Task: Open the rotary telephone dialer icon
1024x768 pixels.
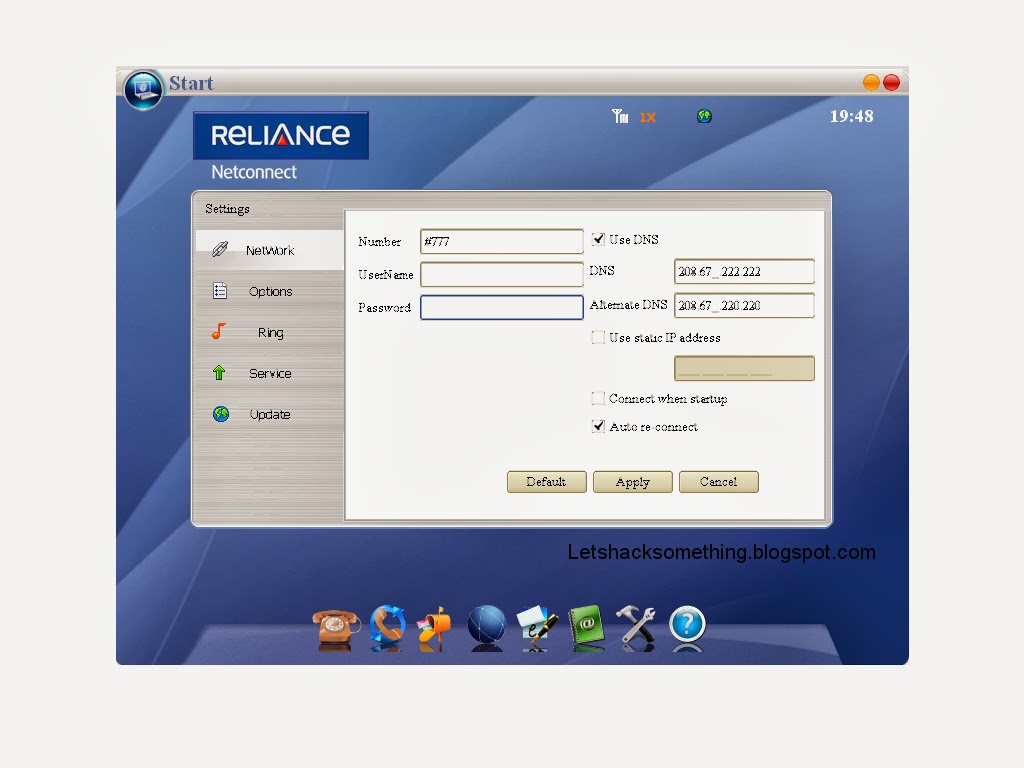Action: [x=336, y=628]
